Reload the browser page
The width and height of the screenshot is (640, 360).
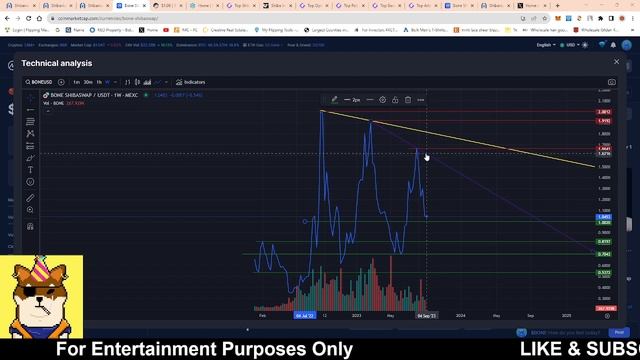tap(29, 18)
